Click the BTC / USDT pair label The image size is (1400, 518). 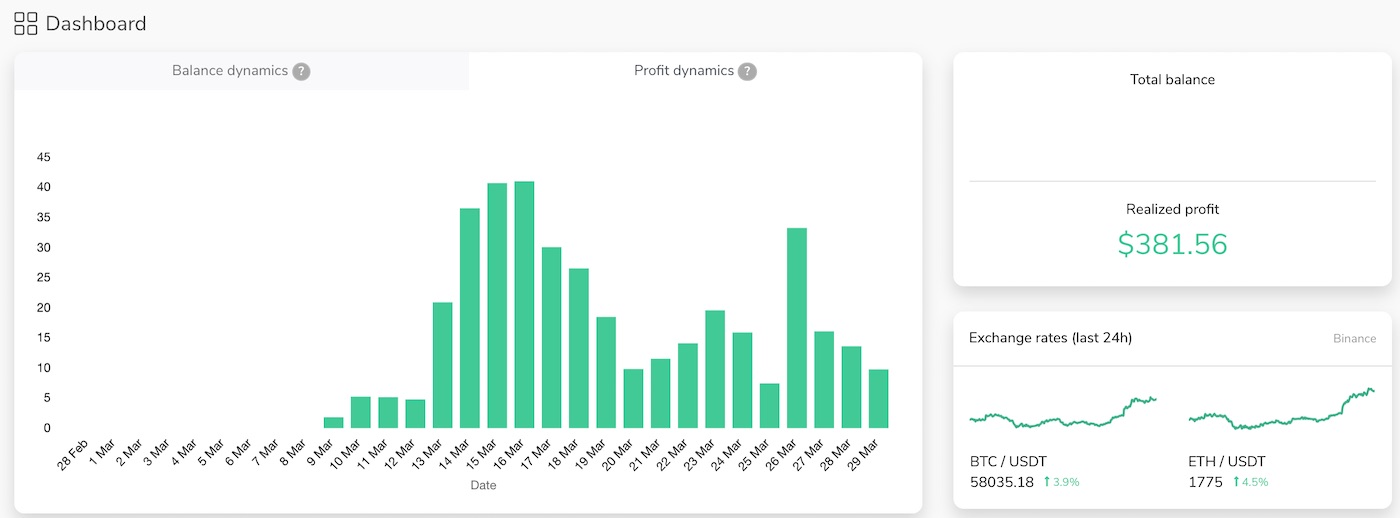point(1008,462)
